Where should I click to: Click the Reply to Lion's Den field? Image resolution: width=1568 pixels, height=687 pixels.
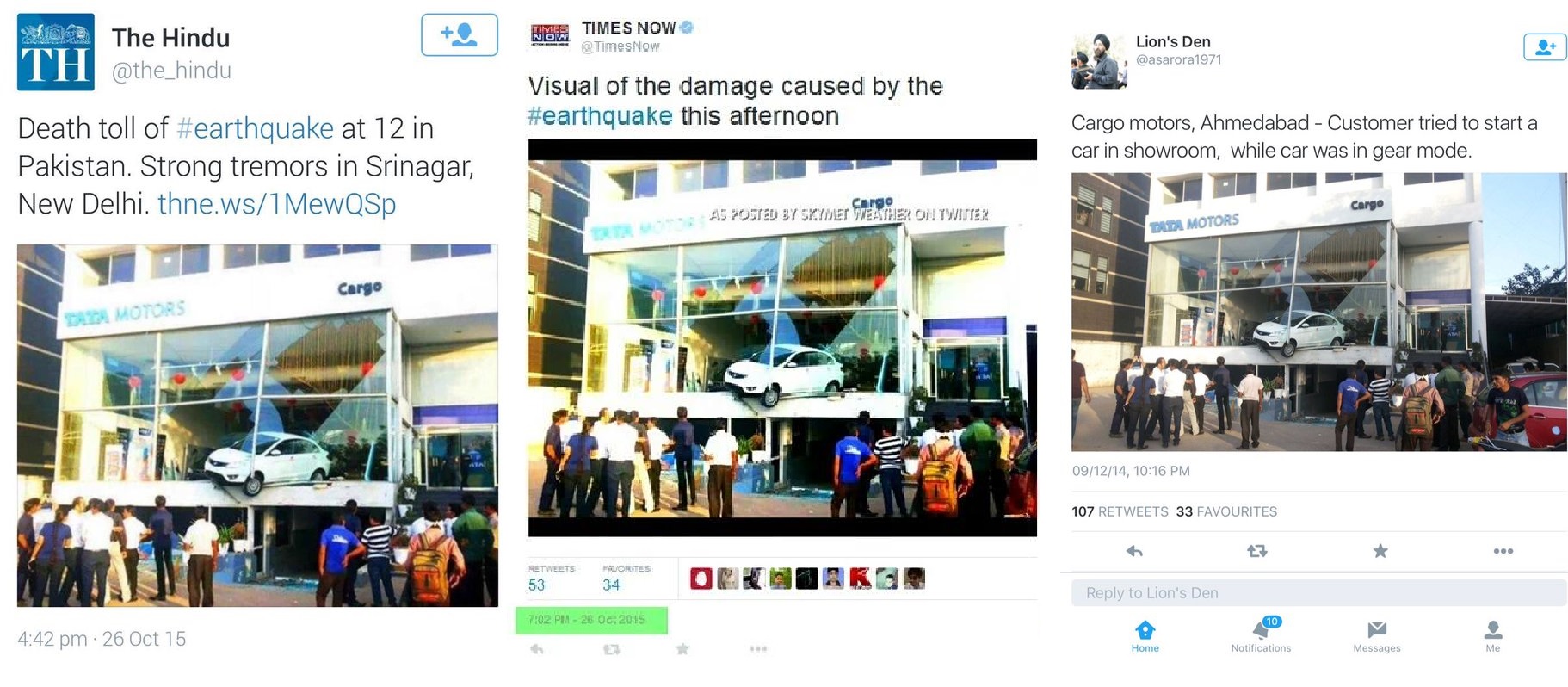(x=1318, y=592)
